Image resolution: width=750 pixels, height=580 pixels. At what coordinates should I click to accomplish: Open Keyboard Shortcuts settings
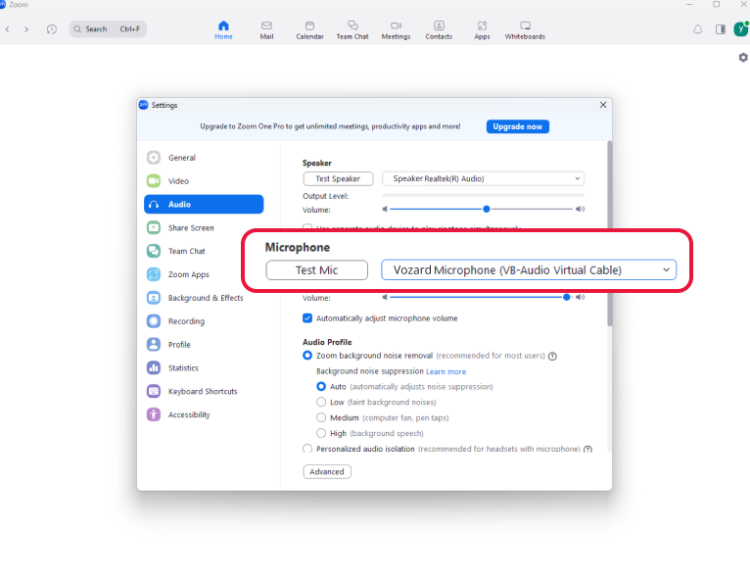coord(204,391)
